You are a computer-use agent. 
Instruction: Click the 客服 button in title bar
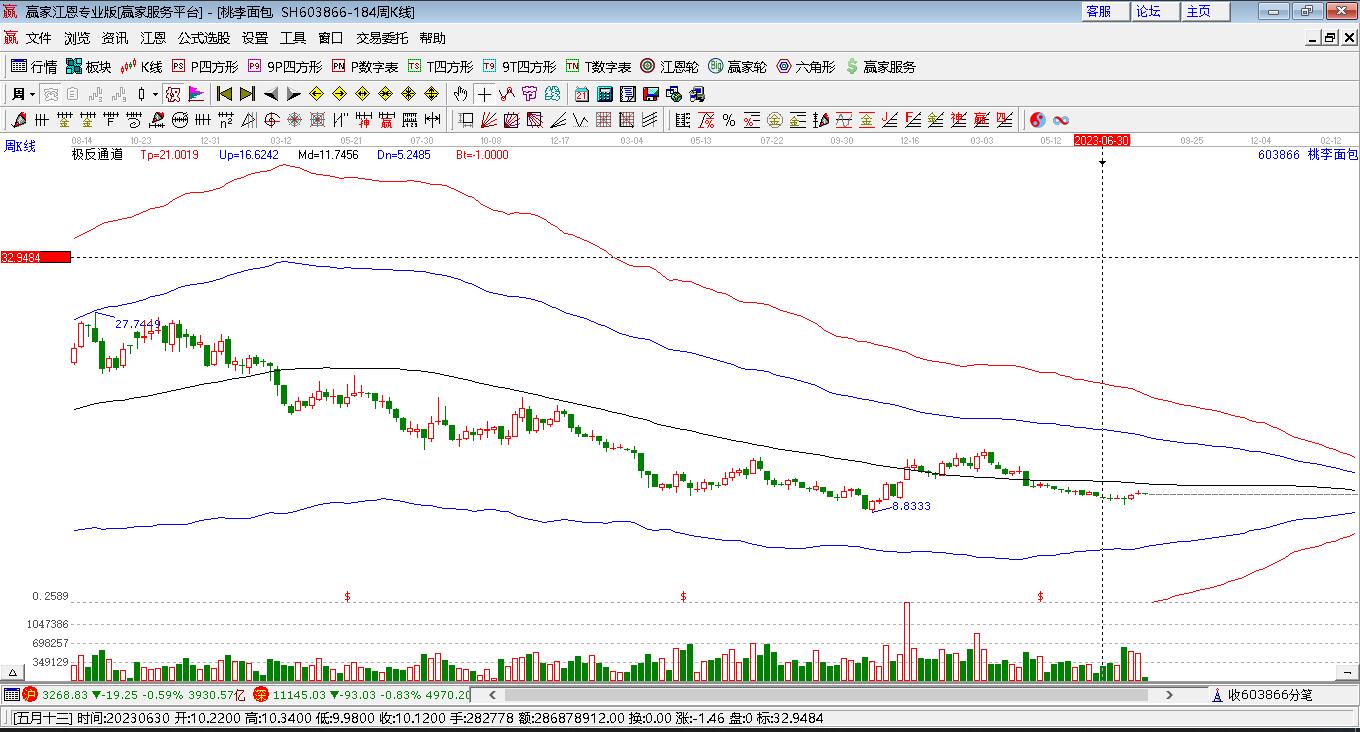point(1098,11)
